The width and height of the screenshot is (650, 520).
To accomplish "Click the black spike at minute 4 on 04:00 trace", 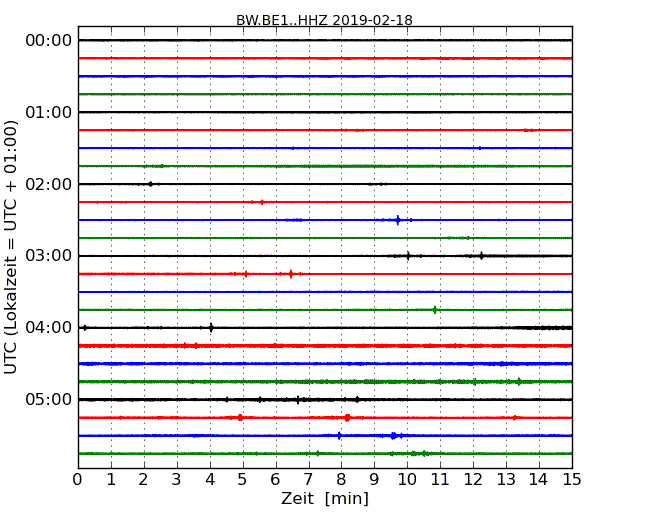I will tap(211, 328).
